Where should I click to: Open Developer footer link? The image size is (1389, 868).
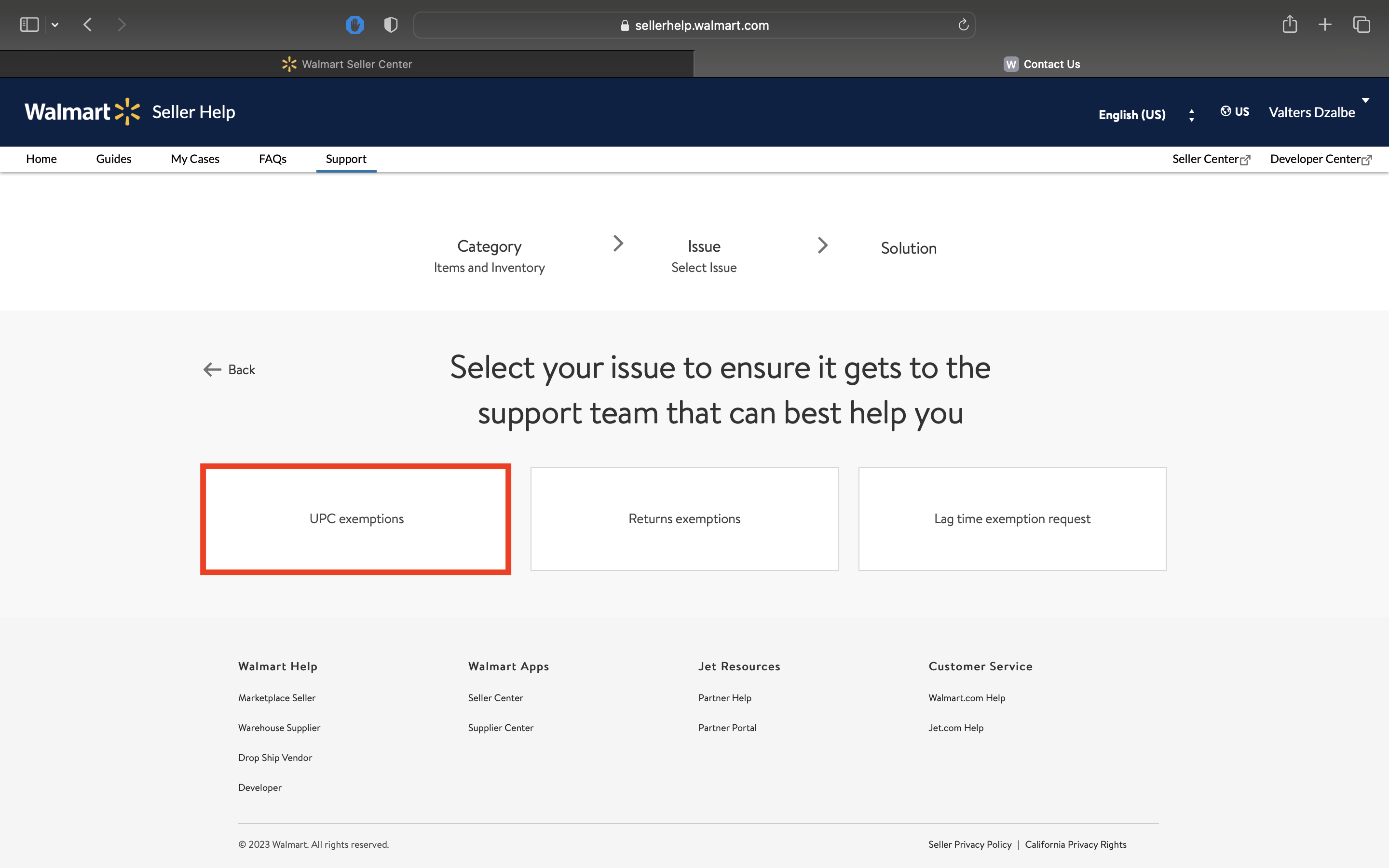click(260, 787)
